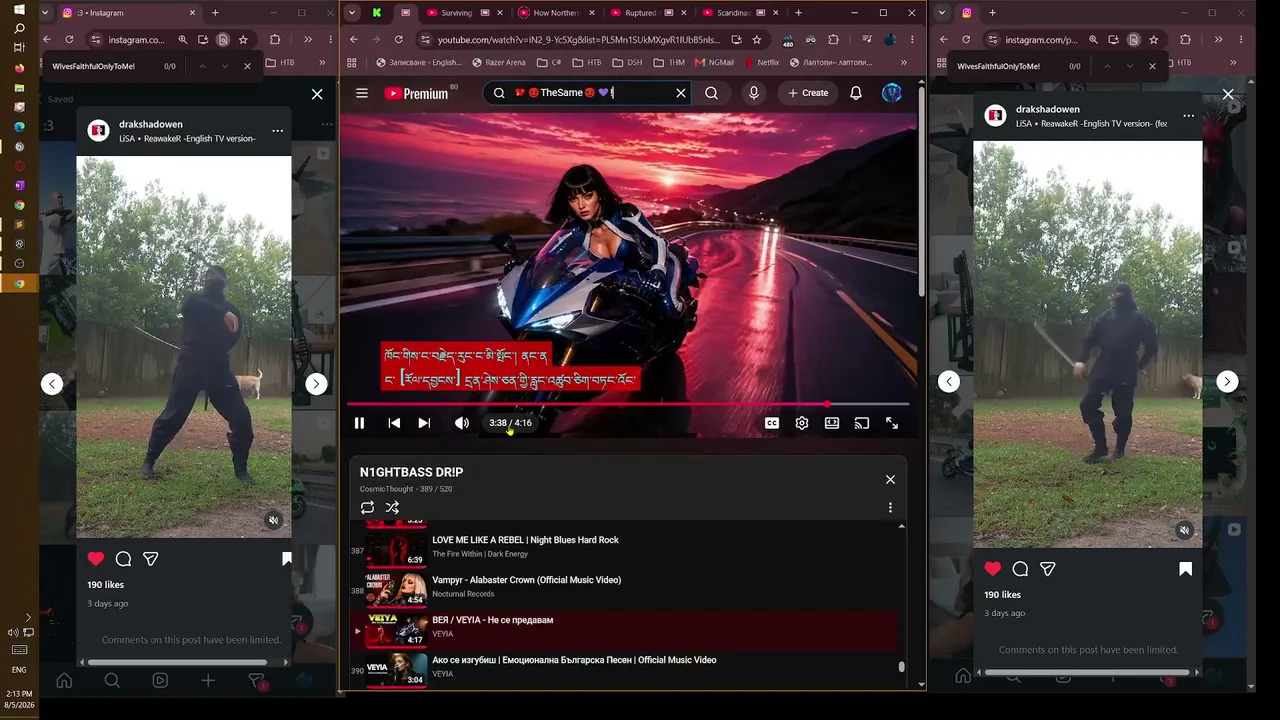Viewport: 1280px width, 720px height.
Task: Go to previous post in left Instagram window
Action: (52, 384)
